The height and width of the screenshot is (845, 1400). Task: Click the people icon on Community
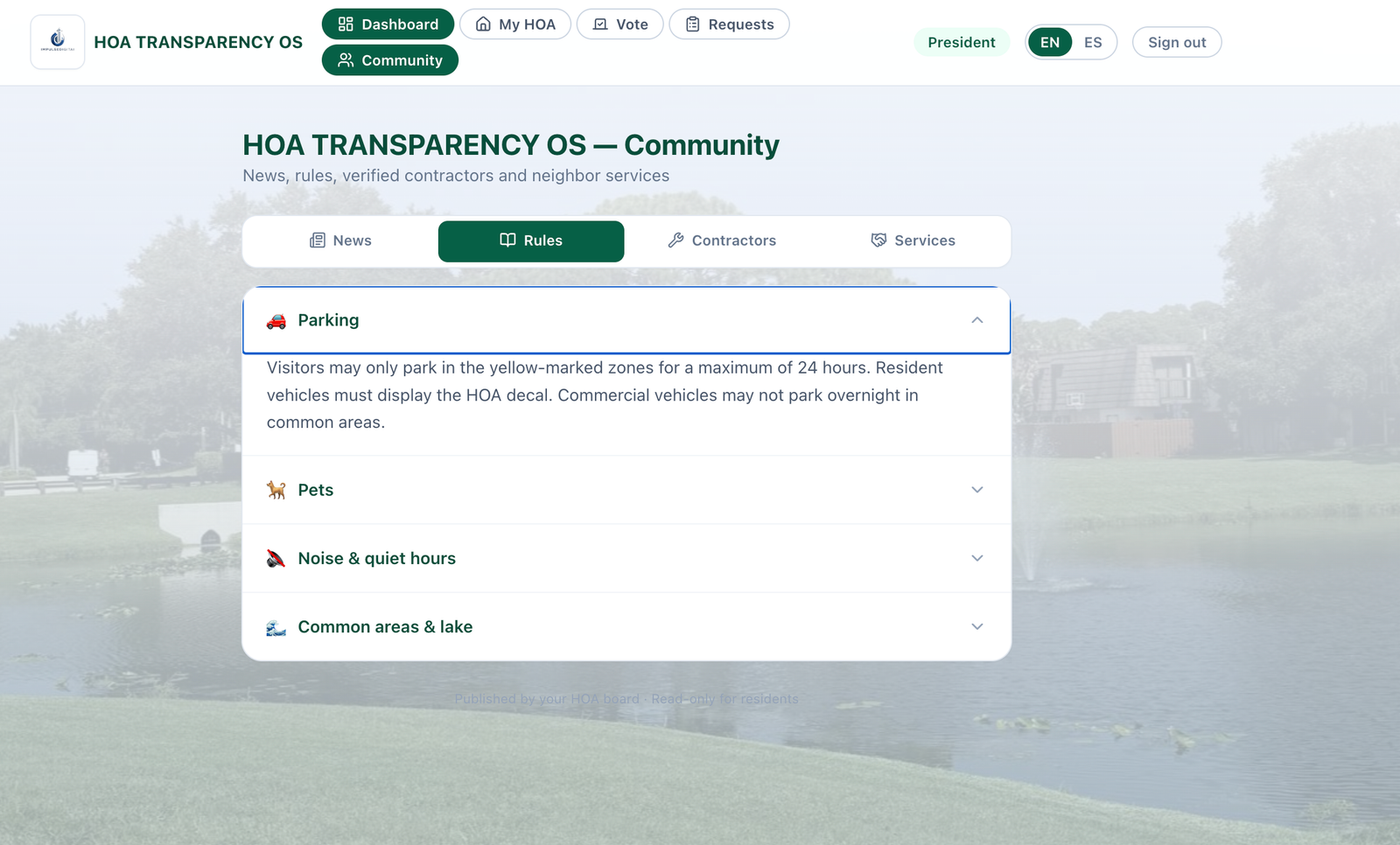pyautogui.click(x=346, y=60)
